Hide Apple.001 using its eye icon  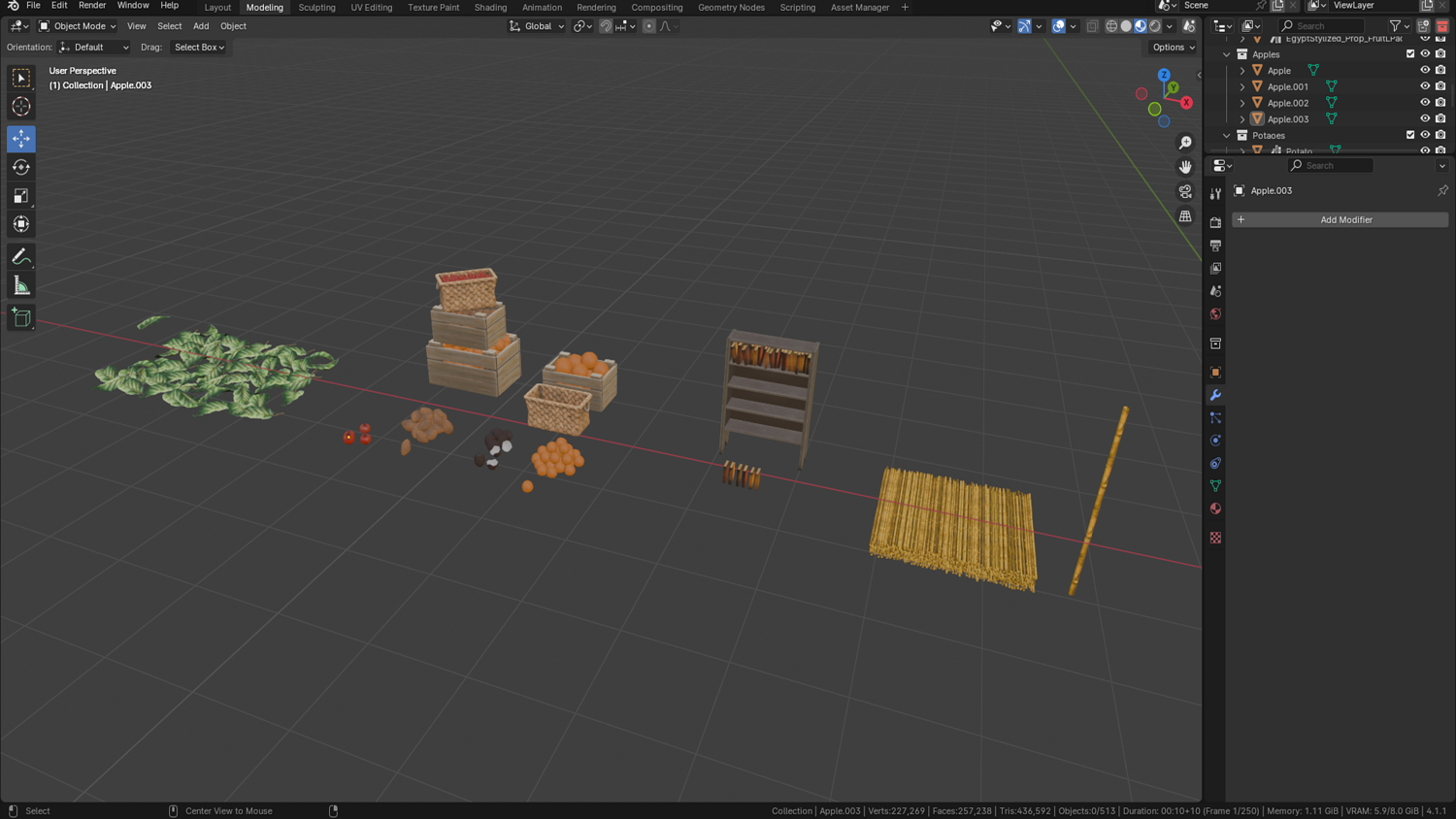click(1425, 86)
